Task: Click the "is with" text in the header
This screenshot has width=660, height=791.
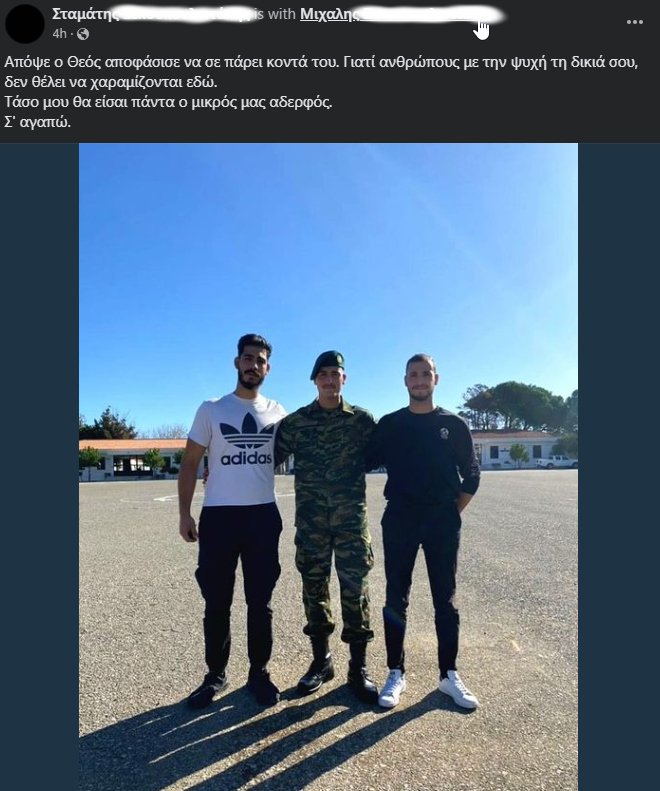Action: pyautogui.click(x=275, y=14)
